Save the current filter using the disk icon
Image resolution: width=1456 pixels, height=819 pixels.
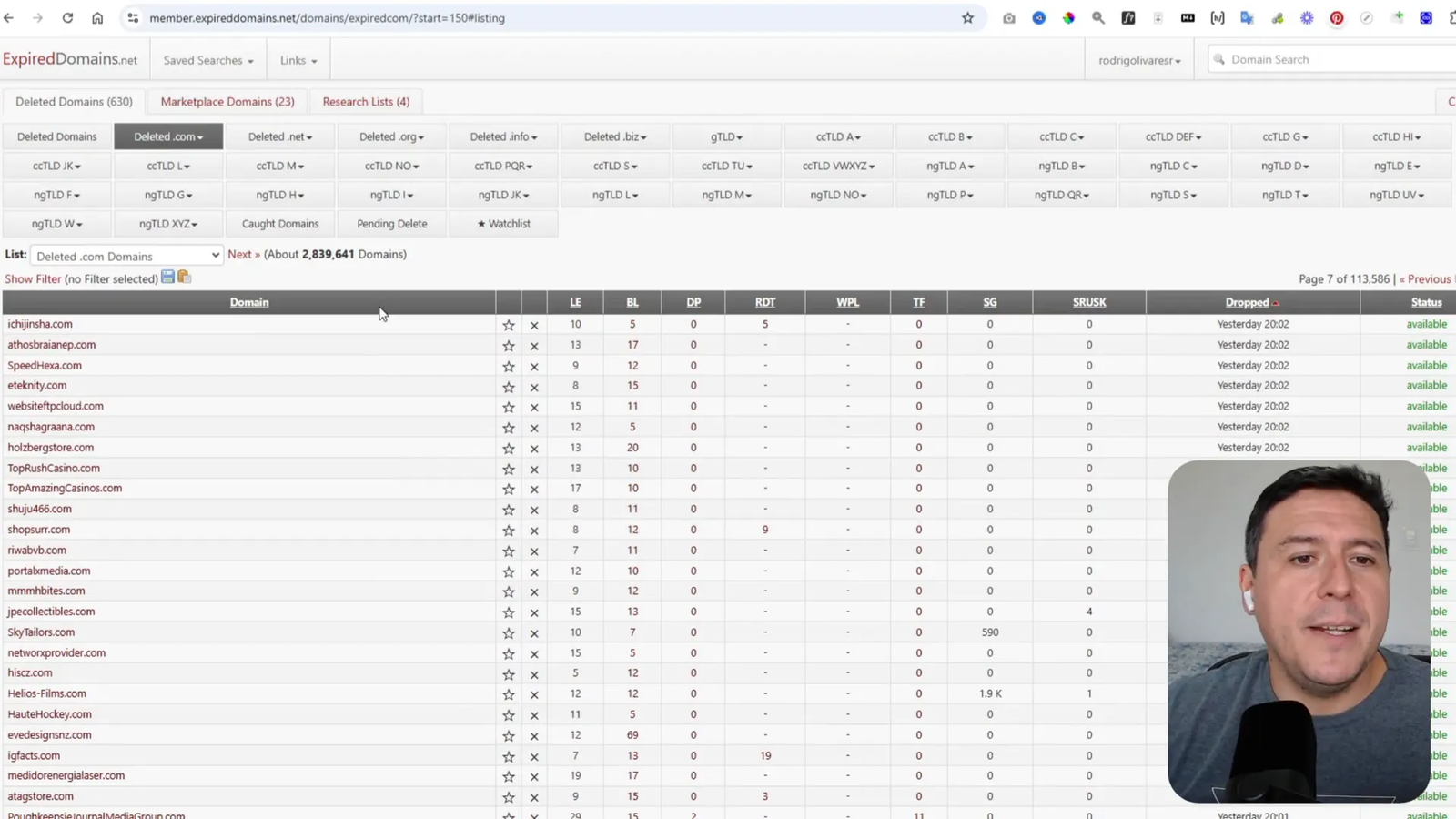(x=167, y=278)
